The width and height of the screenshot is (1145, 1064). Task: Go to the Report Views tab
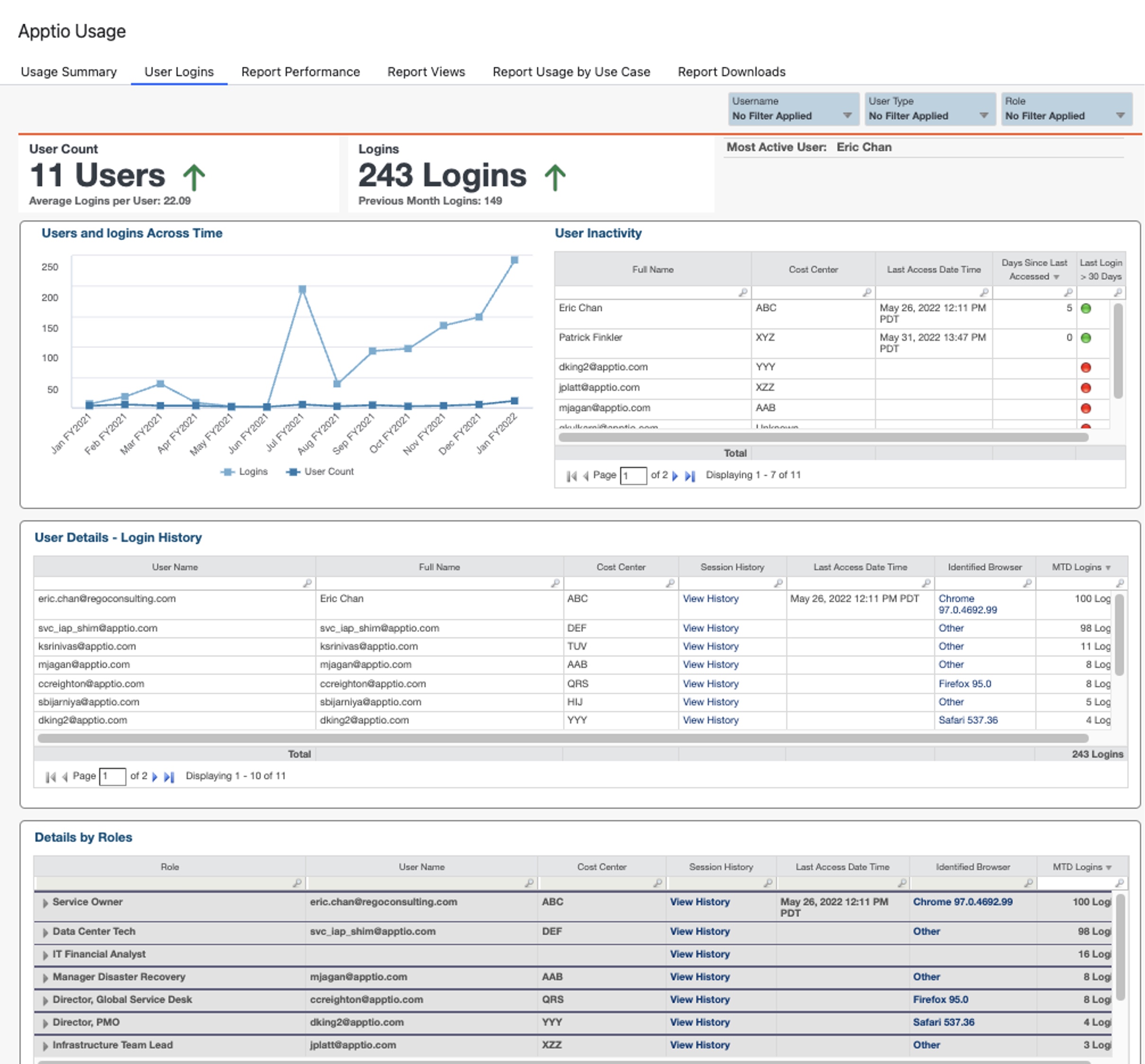(x=426, y=72)
